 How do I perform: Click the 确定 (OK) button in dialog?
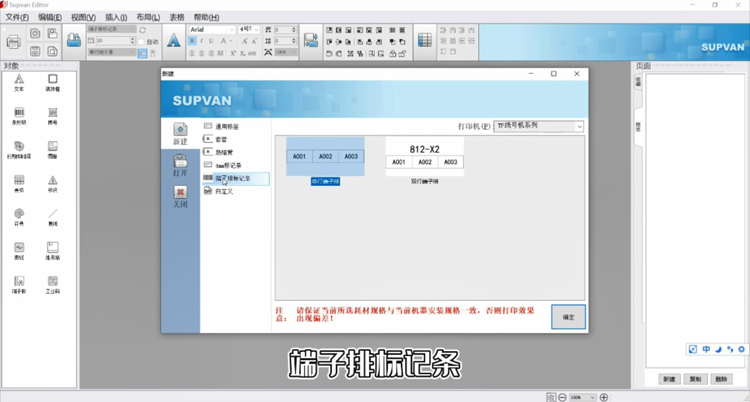568,316
